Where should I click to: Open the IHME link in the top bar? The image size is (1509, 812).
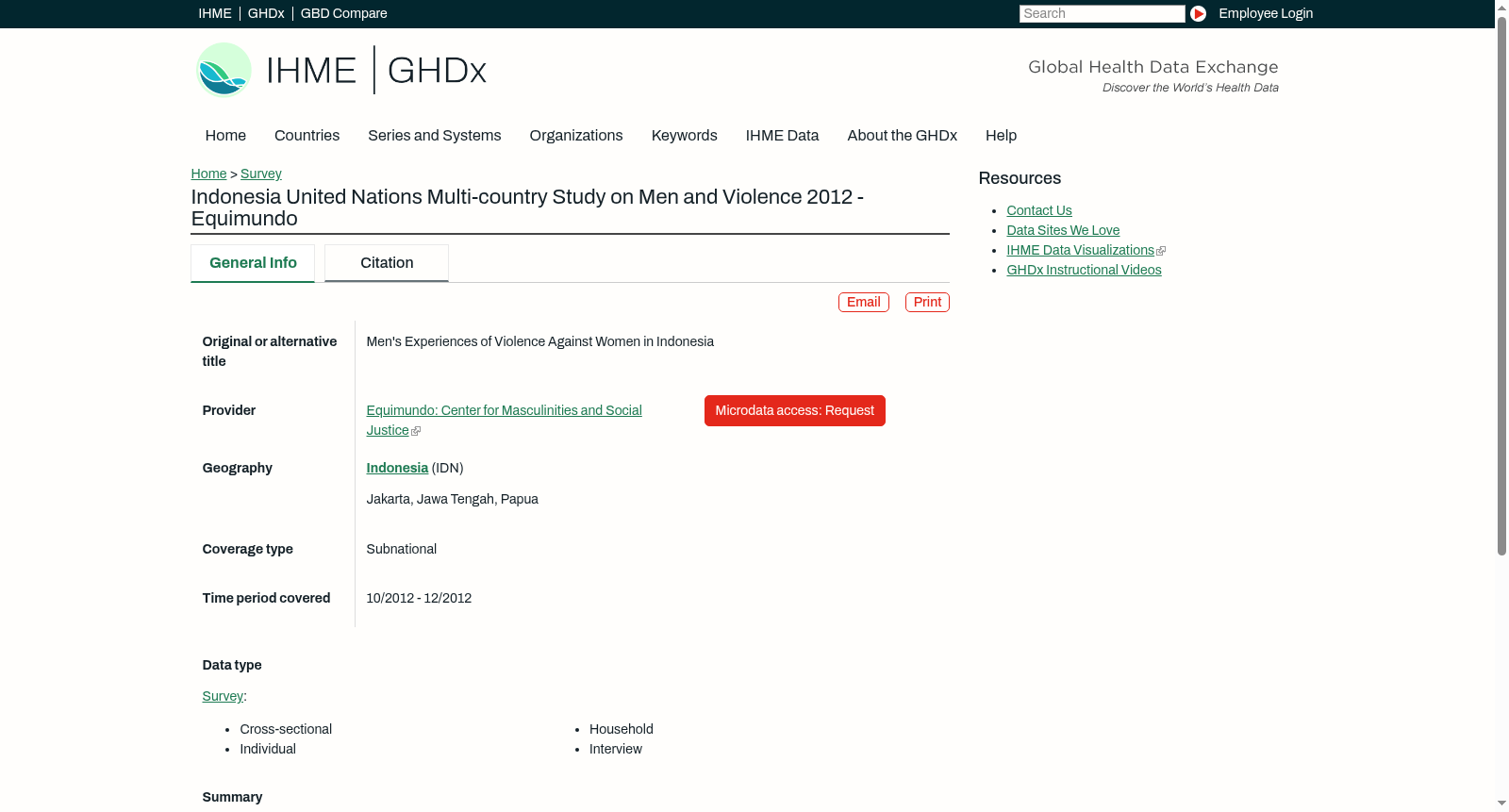[215, 13]
